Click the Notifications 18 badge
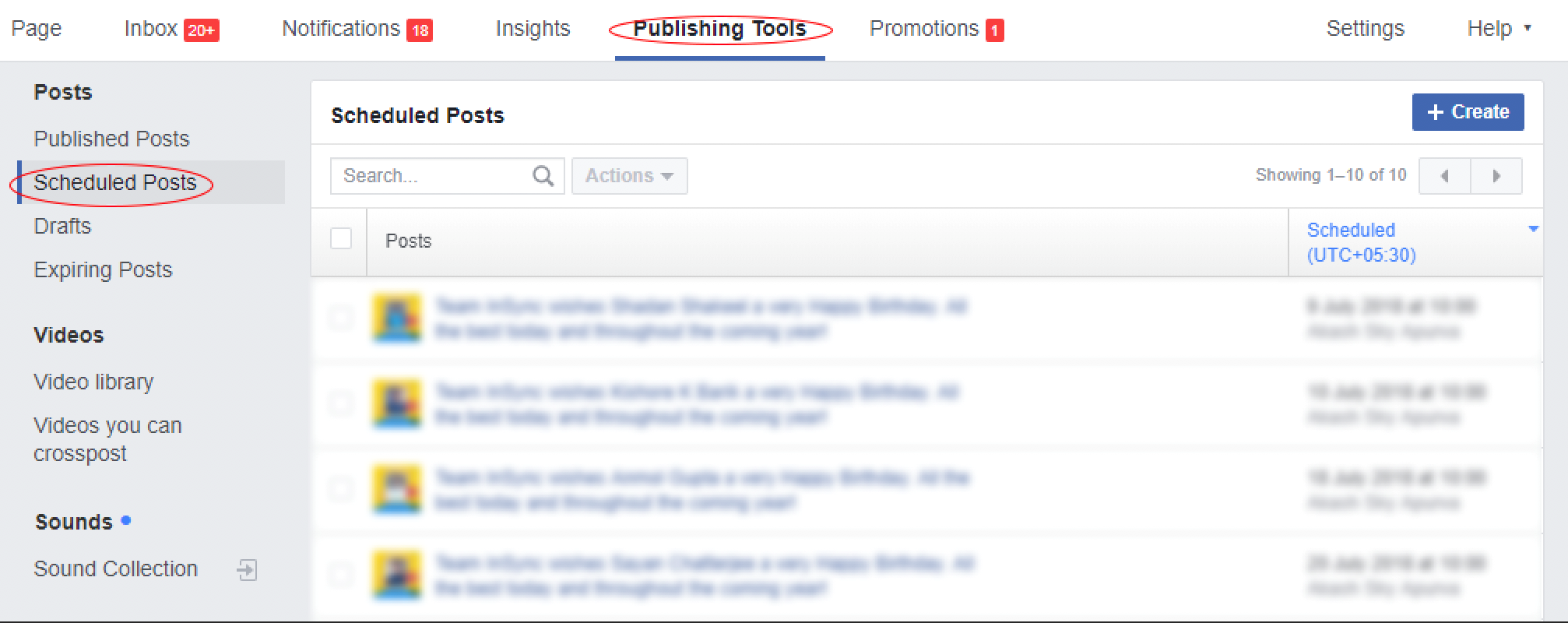This screenshot has width=1568, height=623. point(420,30)
